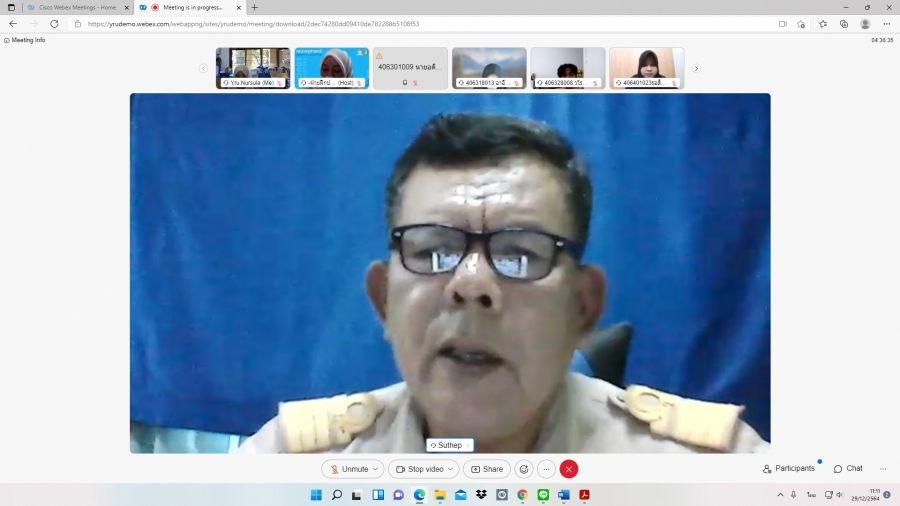Show next participants in thumbnail strip
900x506 pixels.
(x=696, y=68)
